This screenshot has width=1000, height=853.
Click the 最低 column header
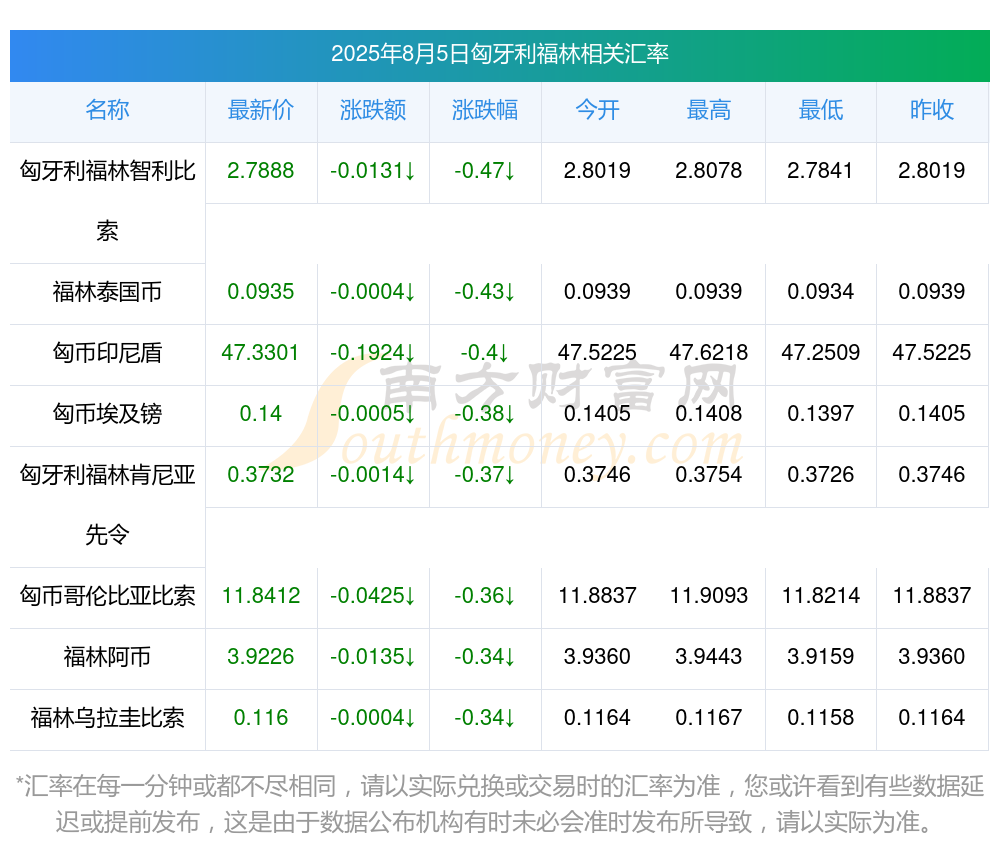click(x=821, y=110)
